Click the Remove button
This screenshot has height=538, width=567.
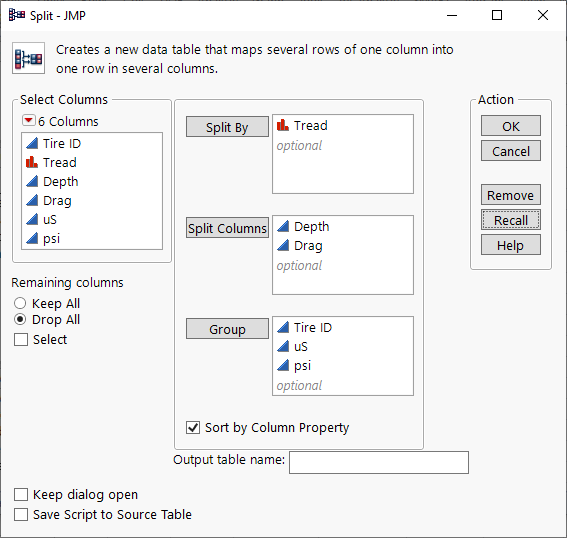coord(511,195)
